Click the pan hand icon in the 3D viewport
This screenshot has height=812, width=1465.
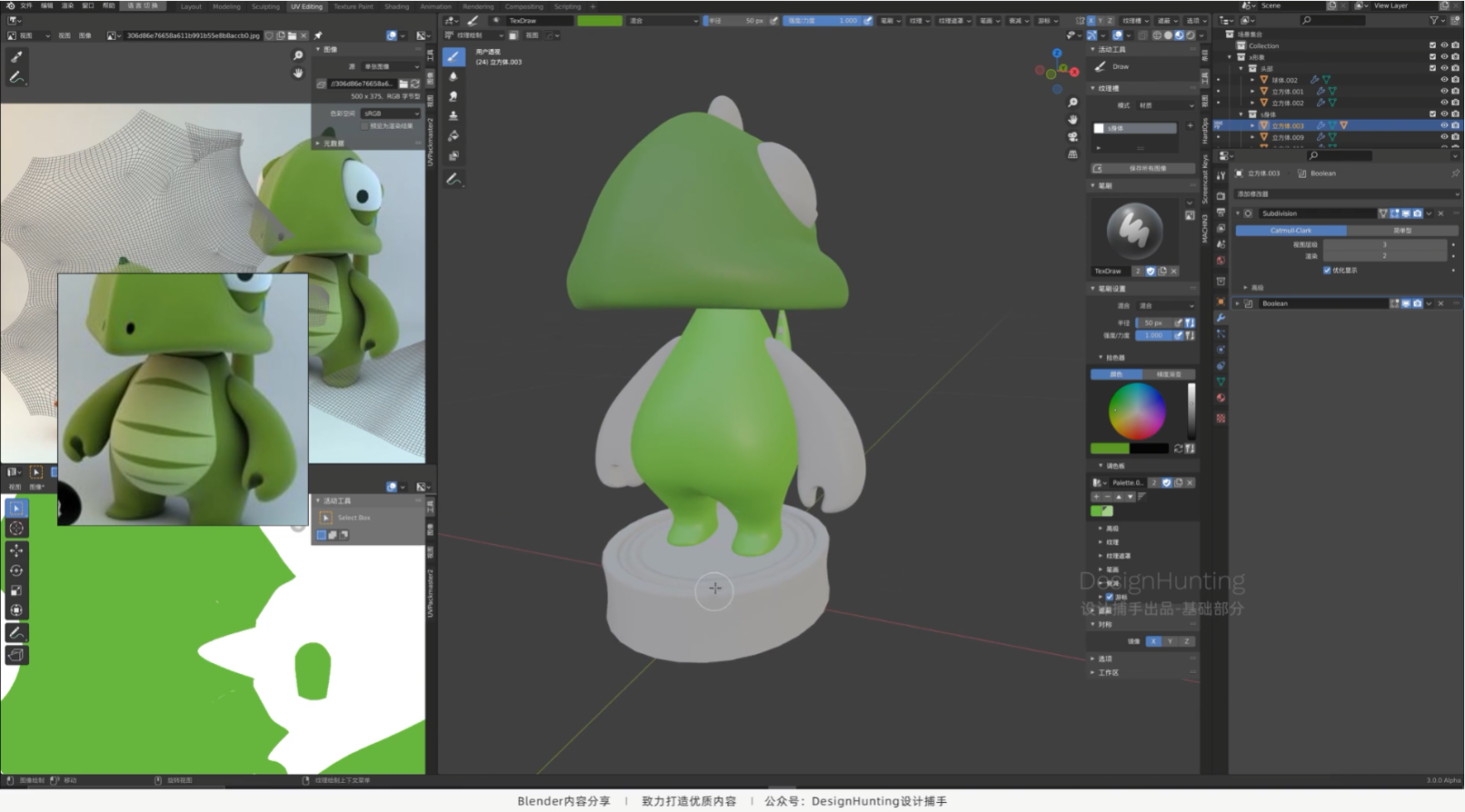[1072, 119]
